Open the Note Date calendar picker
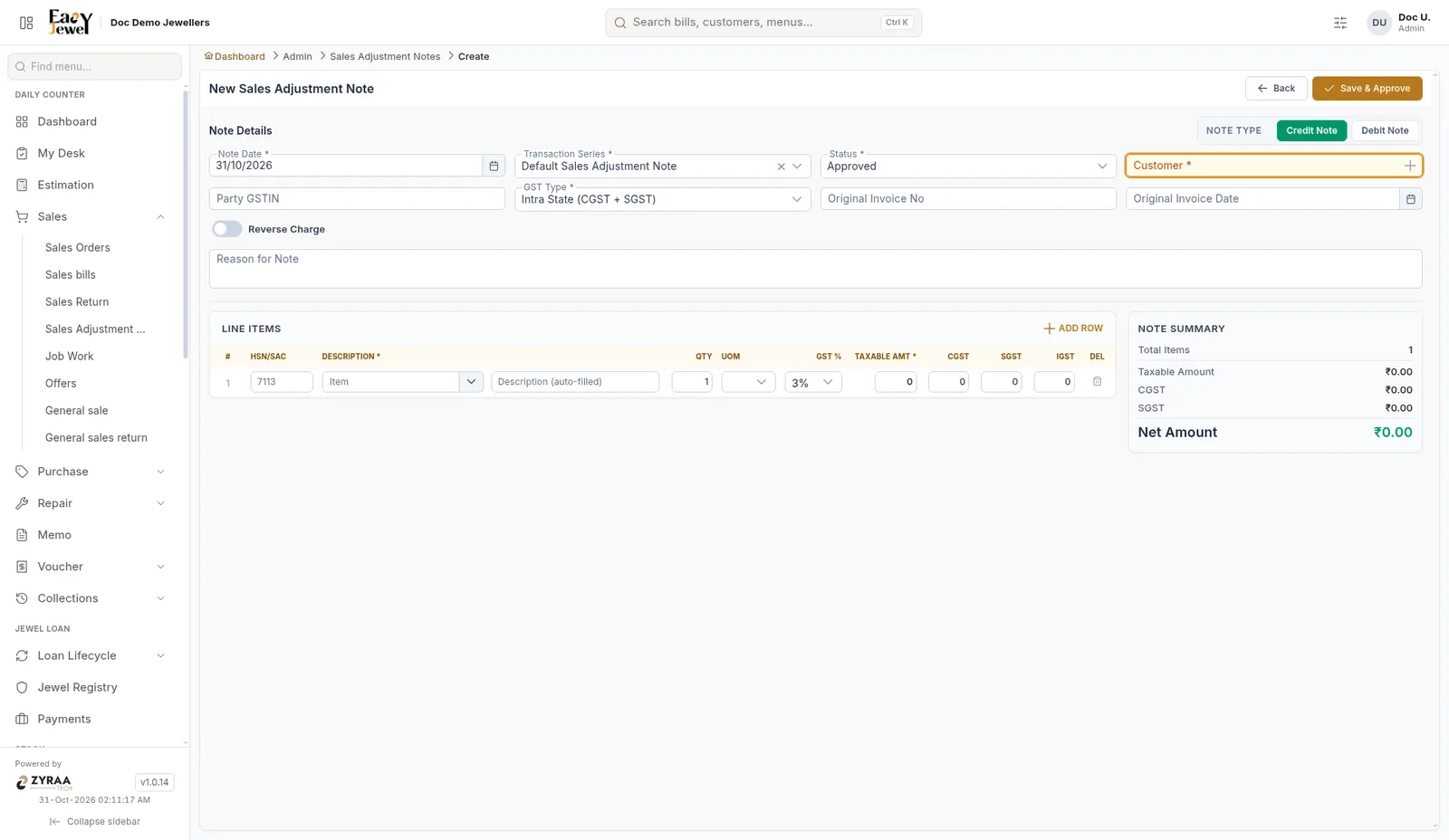 coord(494,166)
